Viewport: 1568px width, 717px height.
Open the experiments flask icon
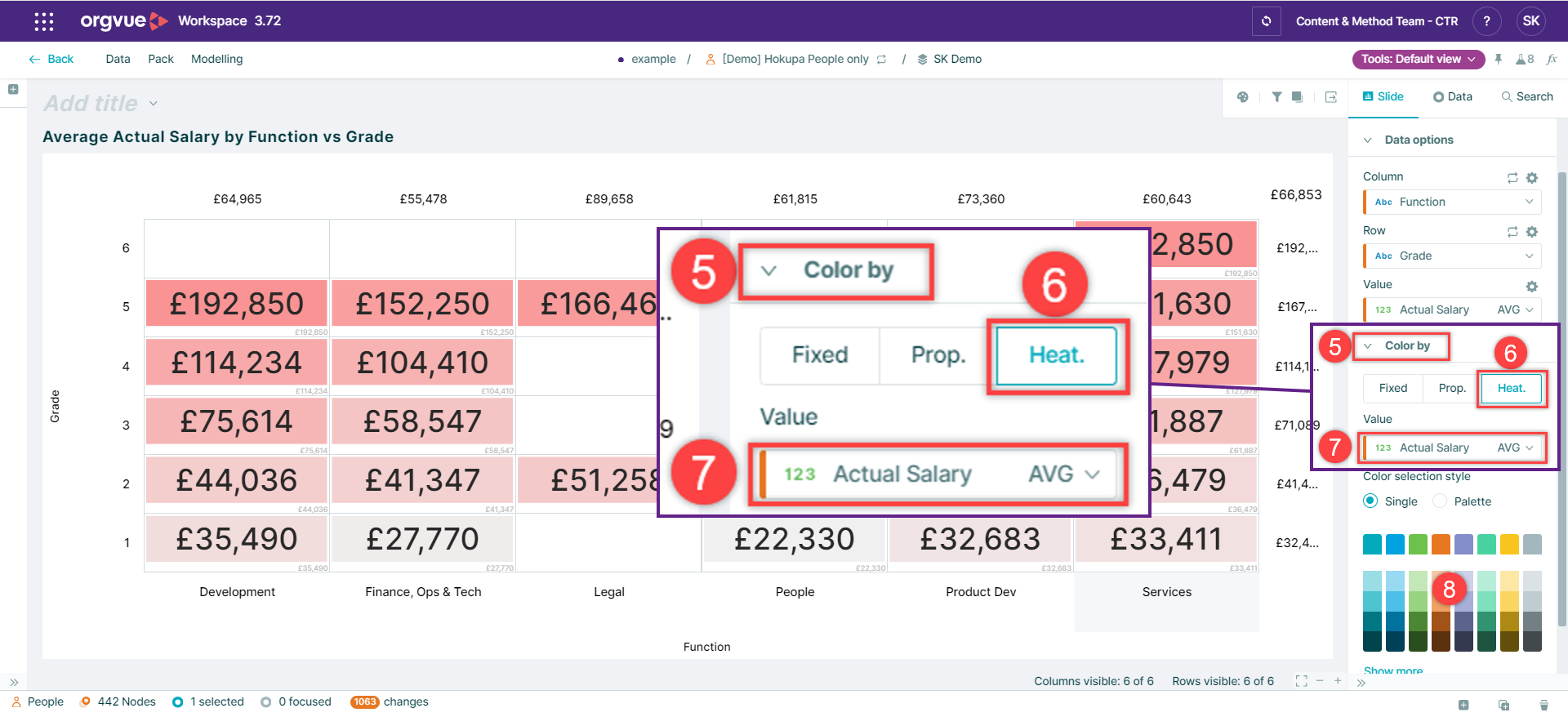pos(1525,59)
